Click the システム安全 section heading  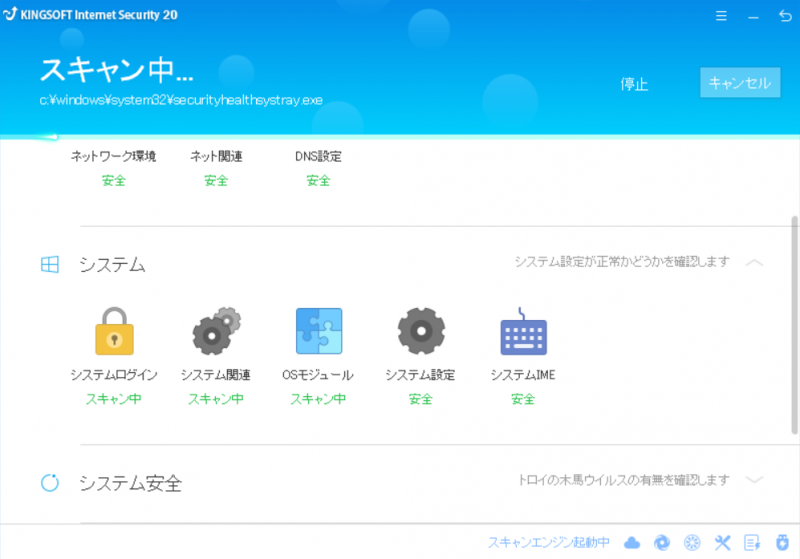(130, 483)
